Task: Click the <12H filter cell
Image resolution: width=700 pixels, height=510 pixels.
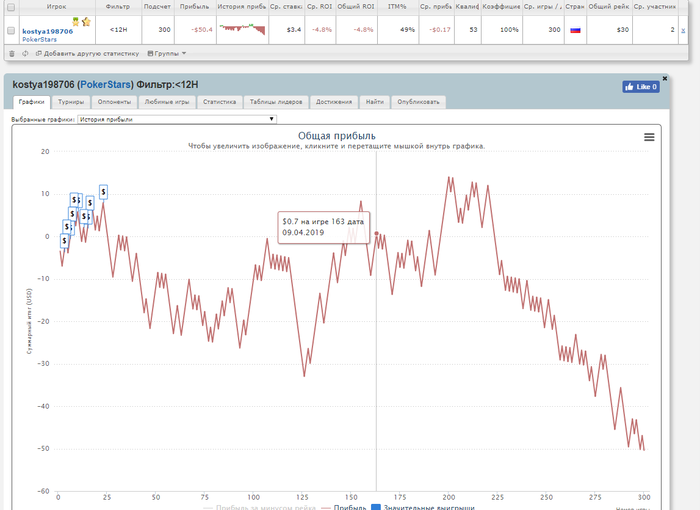Action: pos(118,30)
